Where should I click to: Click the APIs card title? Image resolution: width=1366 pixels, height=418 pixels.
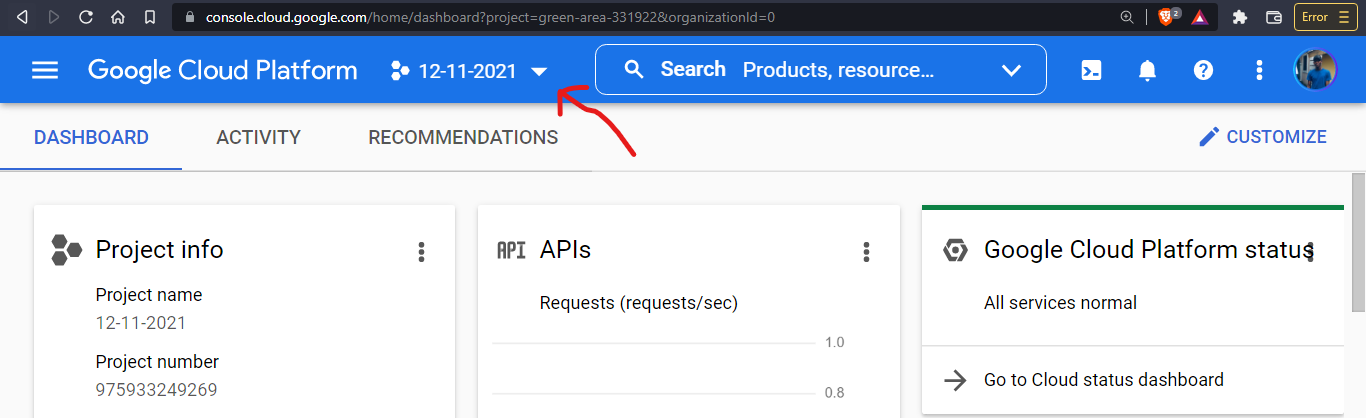(565, 249)
